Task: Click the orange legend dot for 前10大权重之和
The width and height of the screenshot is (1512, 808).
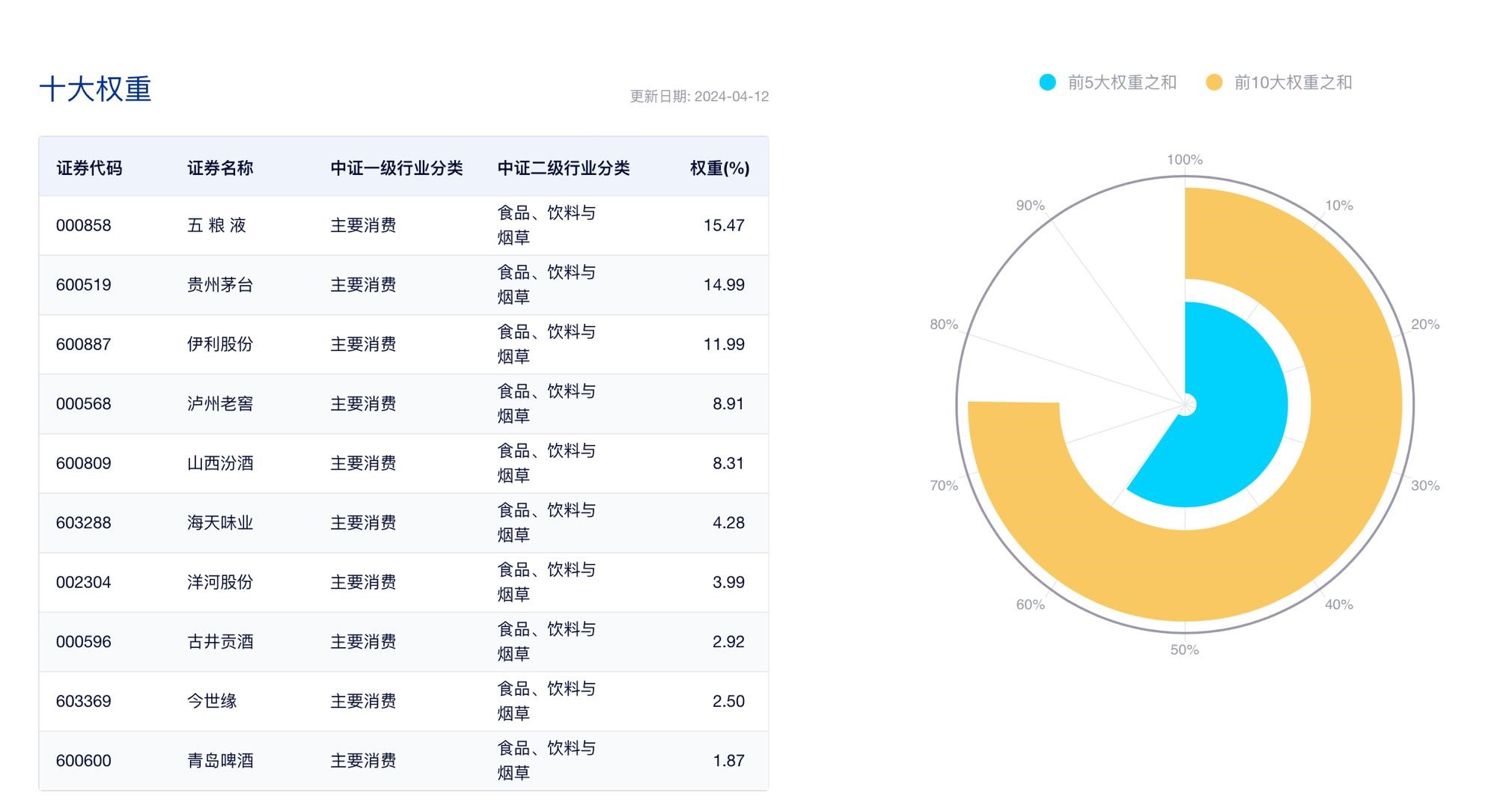Action: pyautogui.click(x=1214, y=82)
